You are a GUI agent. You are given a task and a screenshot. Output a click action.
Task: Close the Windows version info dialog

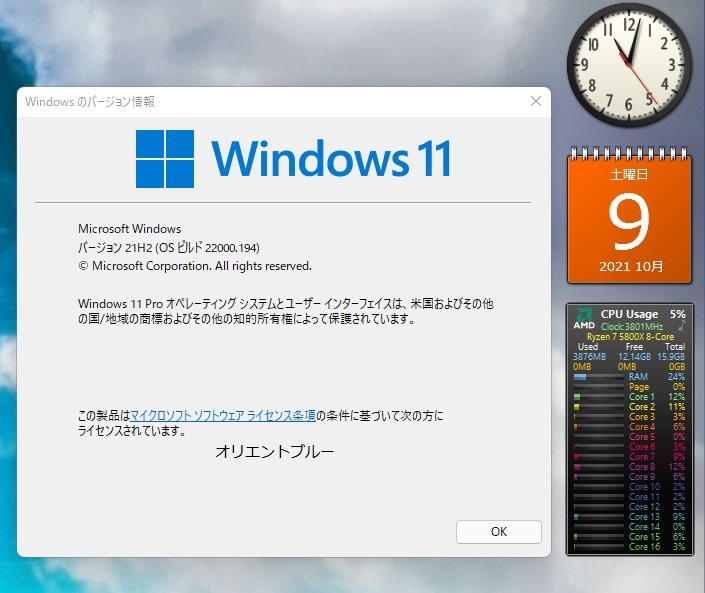tap(535, 101)
